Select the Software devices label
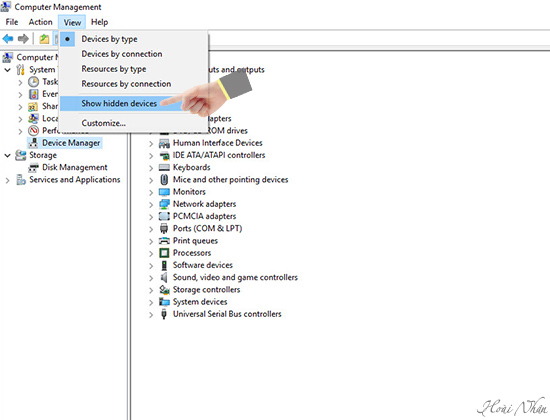 coord(203,265)
